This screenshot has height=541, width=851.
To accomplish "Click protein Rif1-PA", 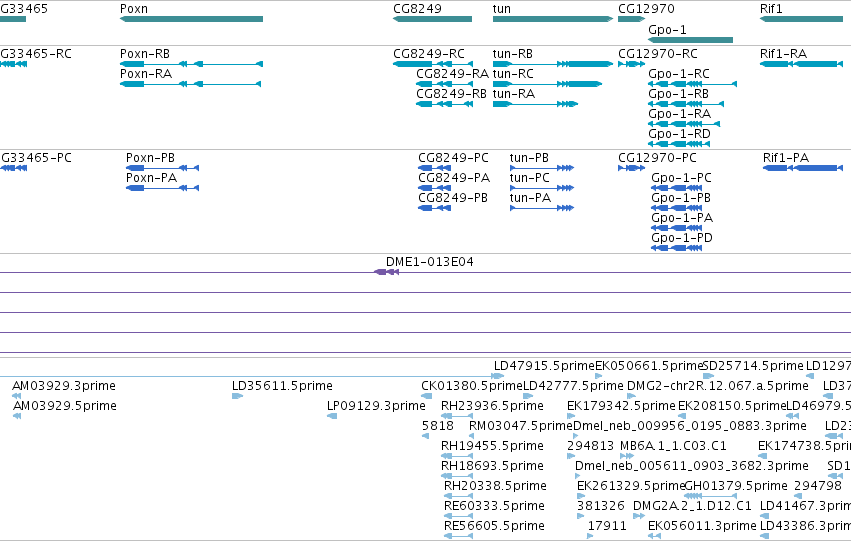I will click(803, 168).
